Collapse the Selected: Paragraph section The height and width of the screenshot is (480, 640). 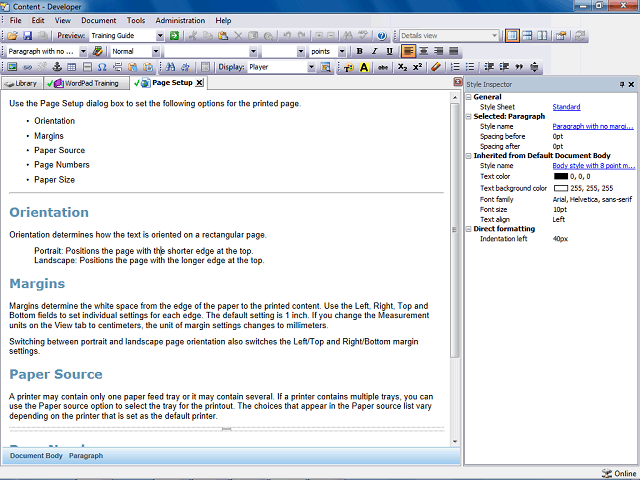469,117
